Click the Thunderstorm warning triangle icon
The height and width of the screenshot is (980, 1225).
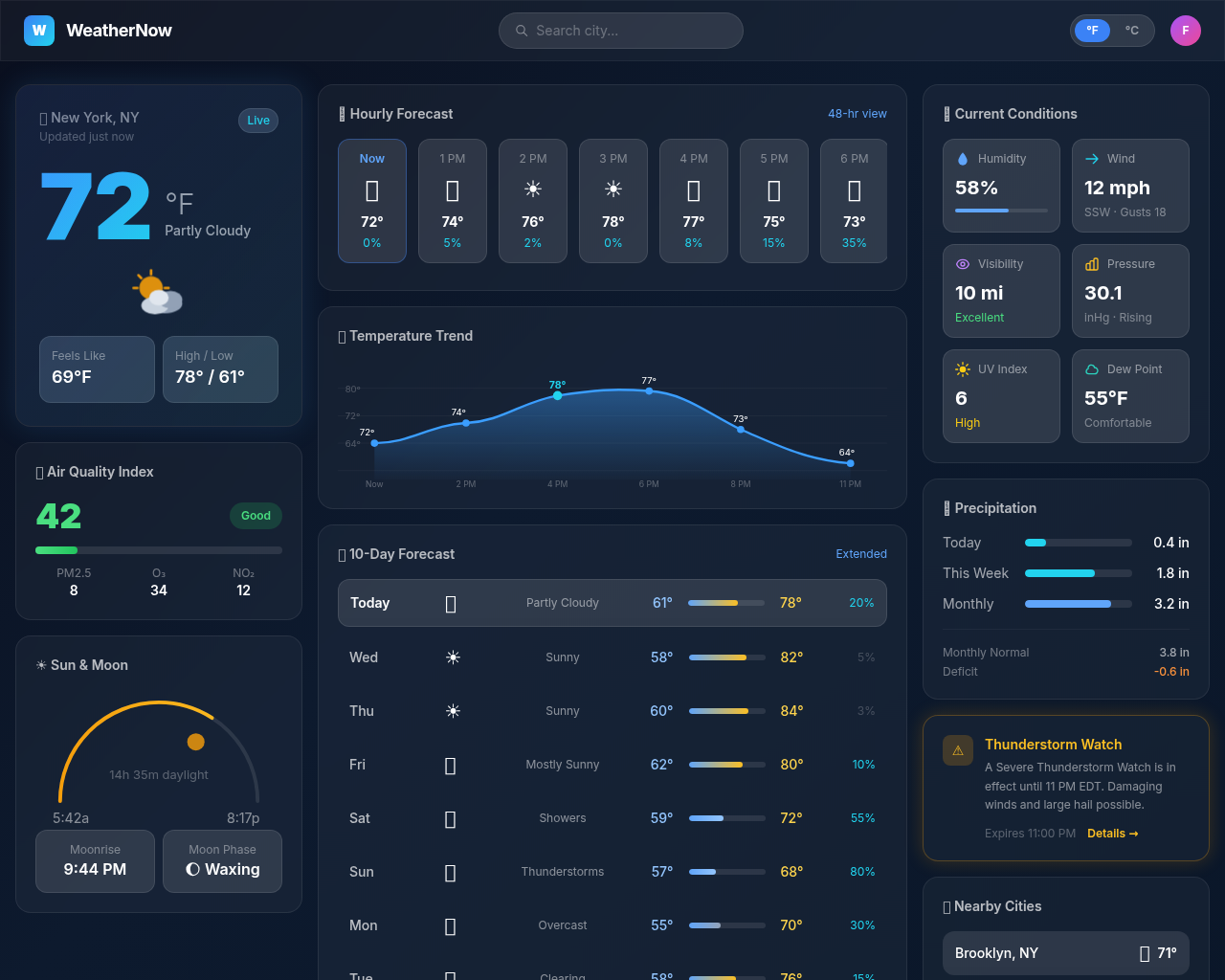pyautogui.click(x=958, y=750)
